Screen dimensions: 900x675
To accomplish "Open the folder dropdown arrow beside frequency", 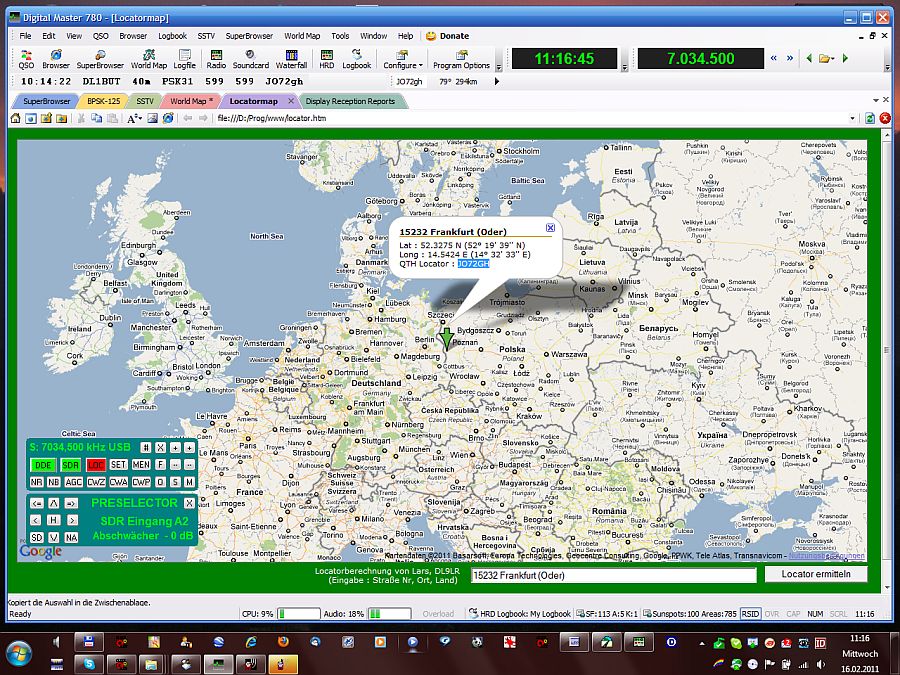I will 832,59.
